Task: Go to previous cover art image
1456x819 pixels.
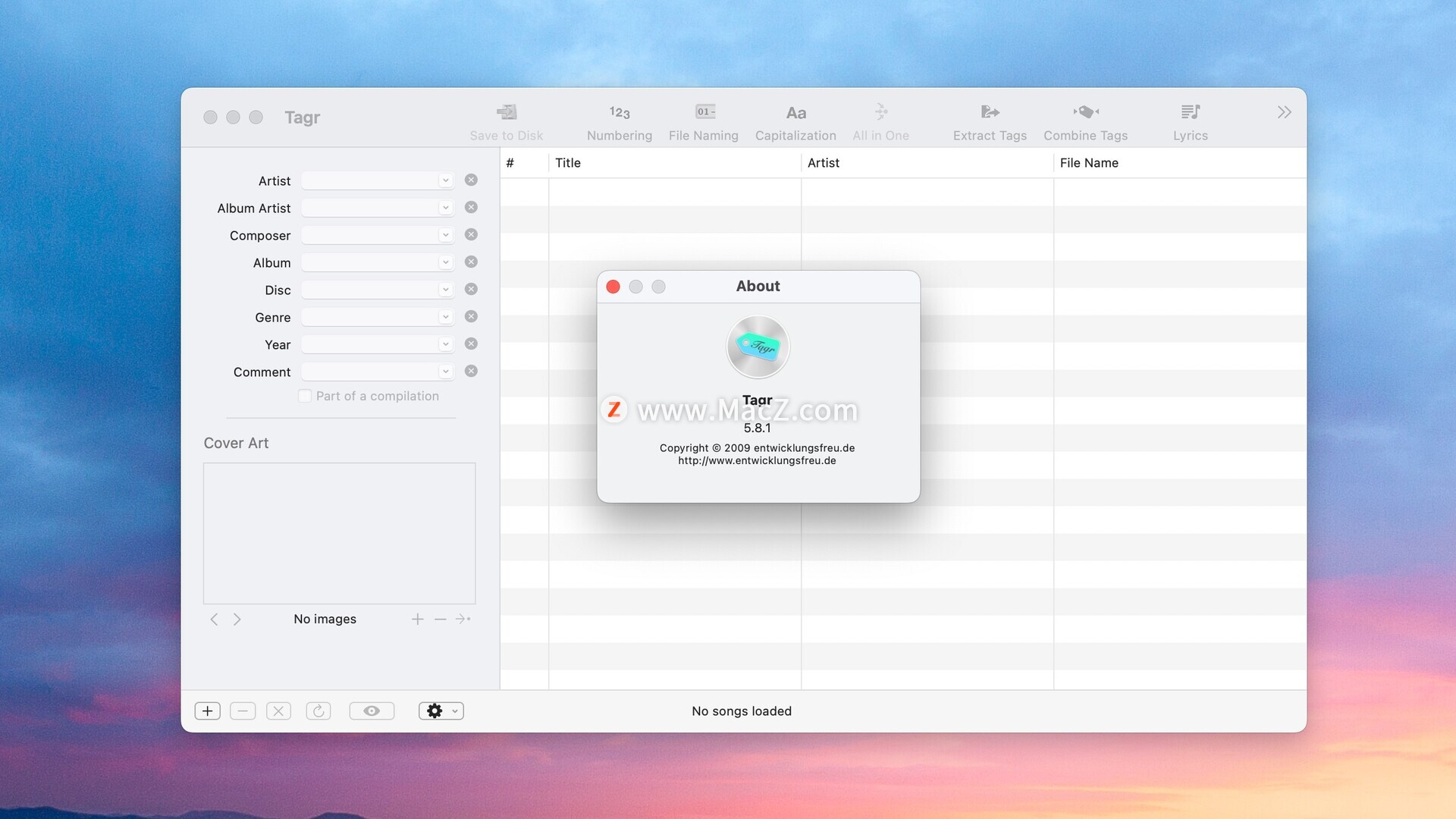Action: [214, 620]
